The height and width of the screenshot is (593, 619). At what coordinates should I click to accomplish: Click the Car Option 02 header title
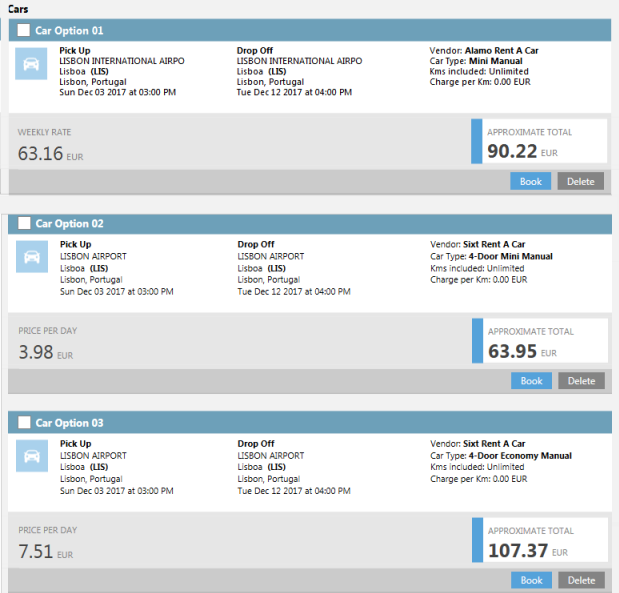point(69,224)
